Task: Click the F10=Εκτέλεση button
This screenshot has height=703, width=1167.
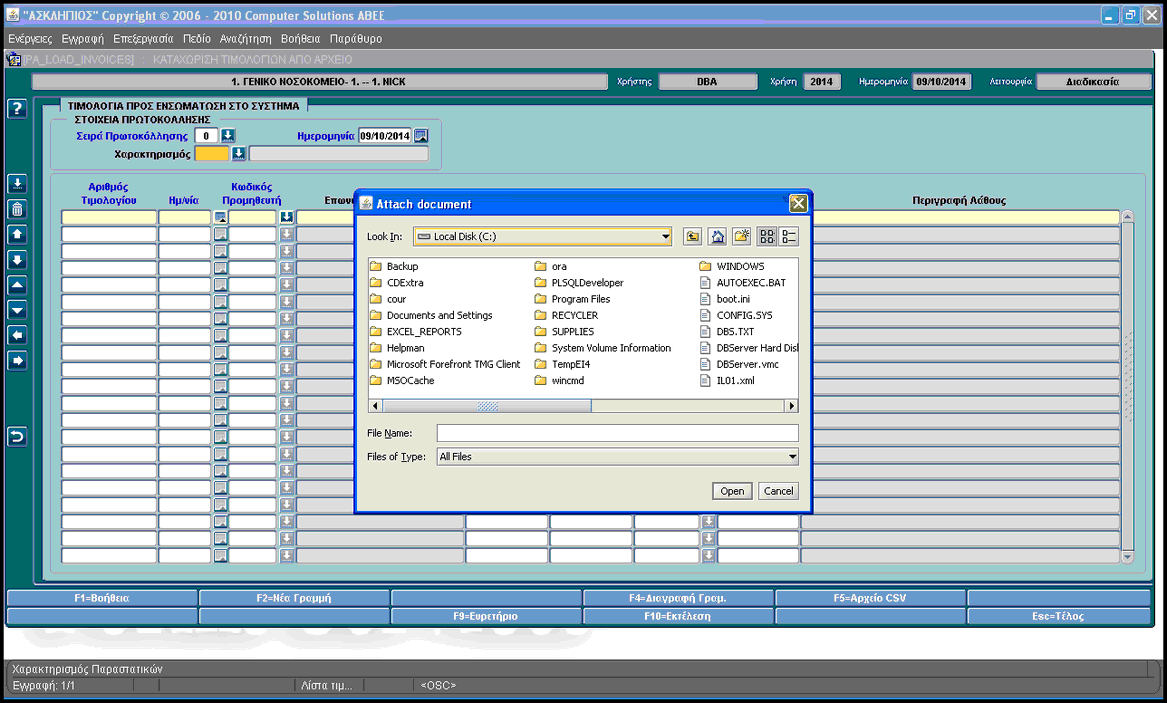Action: pyautogui.click(x=678, y=616)
